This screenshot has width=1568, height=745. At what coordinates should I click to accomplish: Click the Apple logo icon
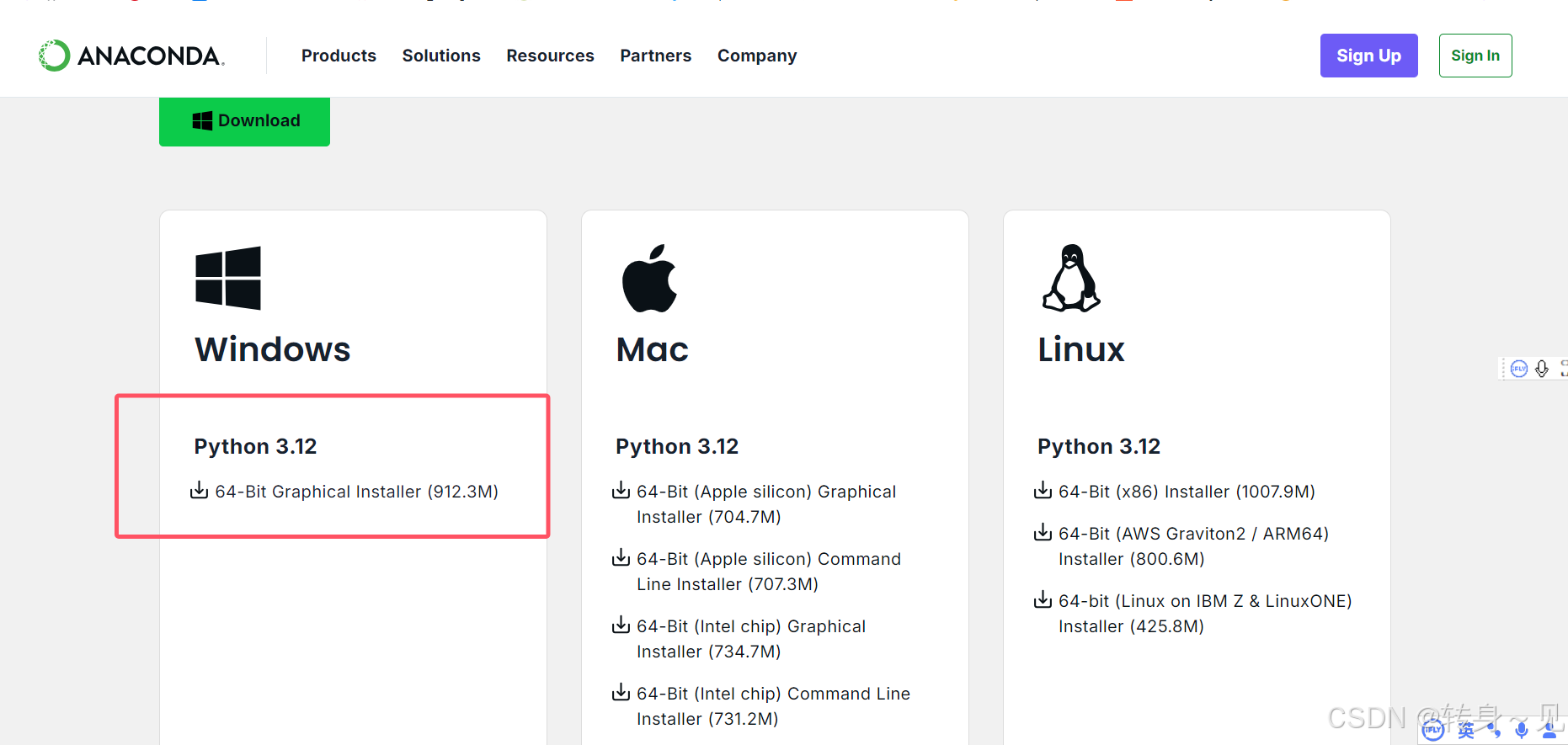[649, 278]
